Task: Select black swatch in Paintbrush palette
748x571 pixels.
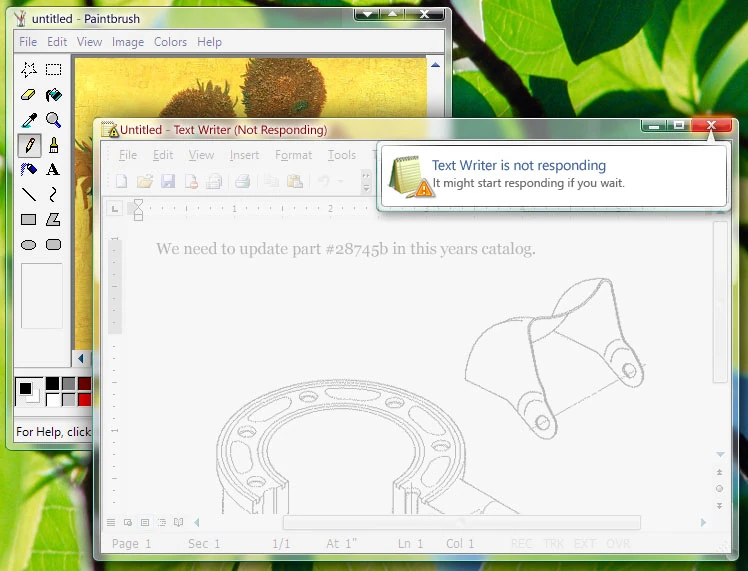Action: 52,384
